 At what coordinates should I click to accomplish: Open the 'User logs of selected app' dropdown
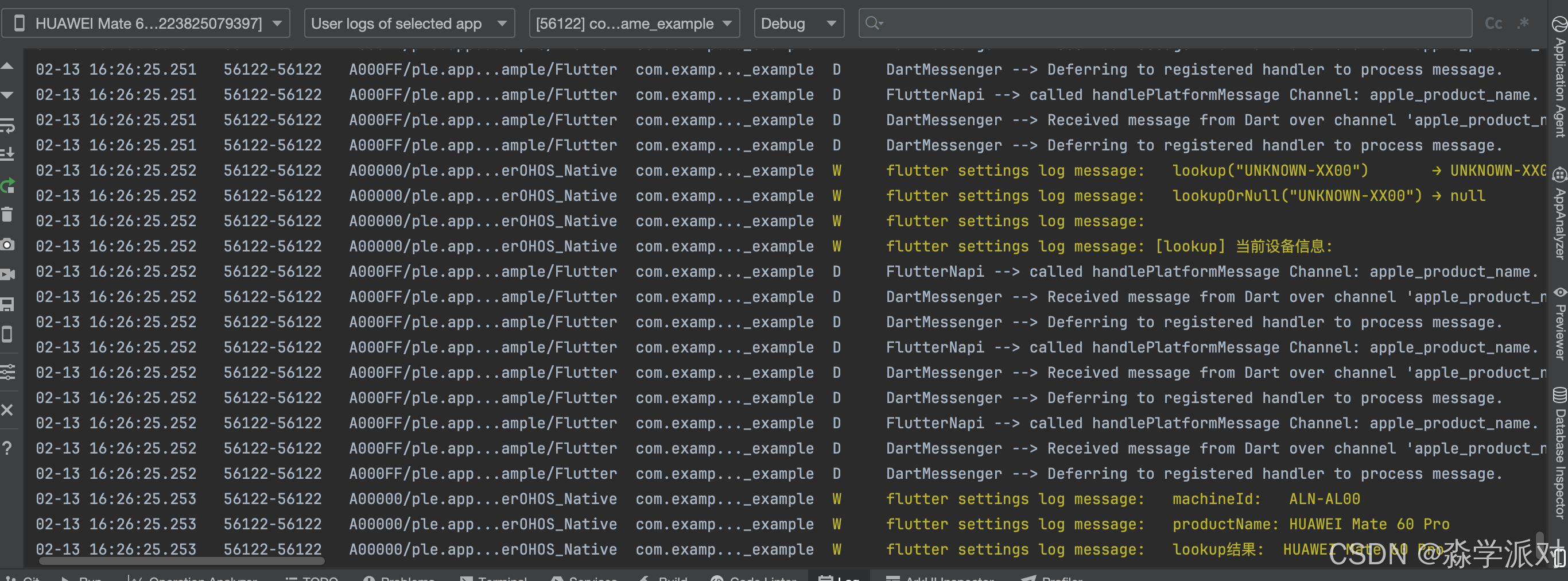click(x=409, y=24)
